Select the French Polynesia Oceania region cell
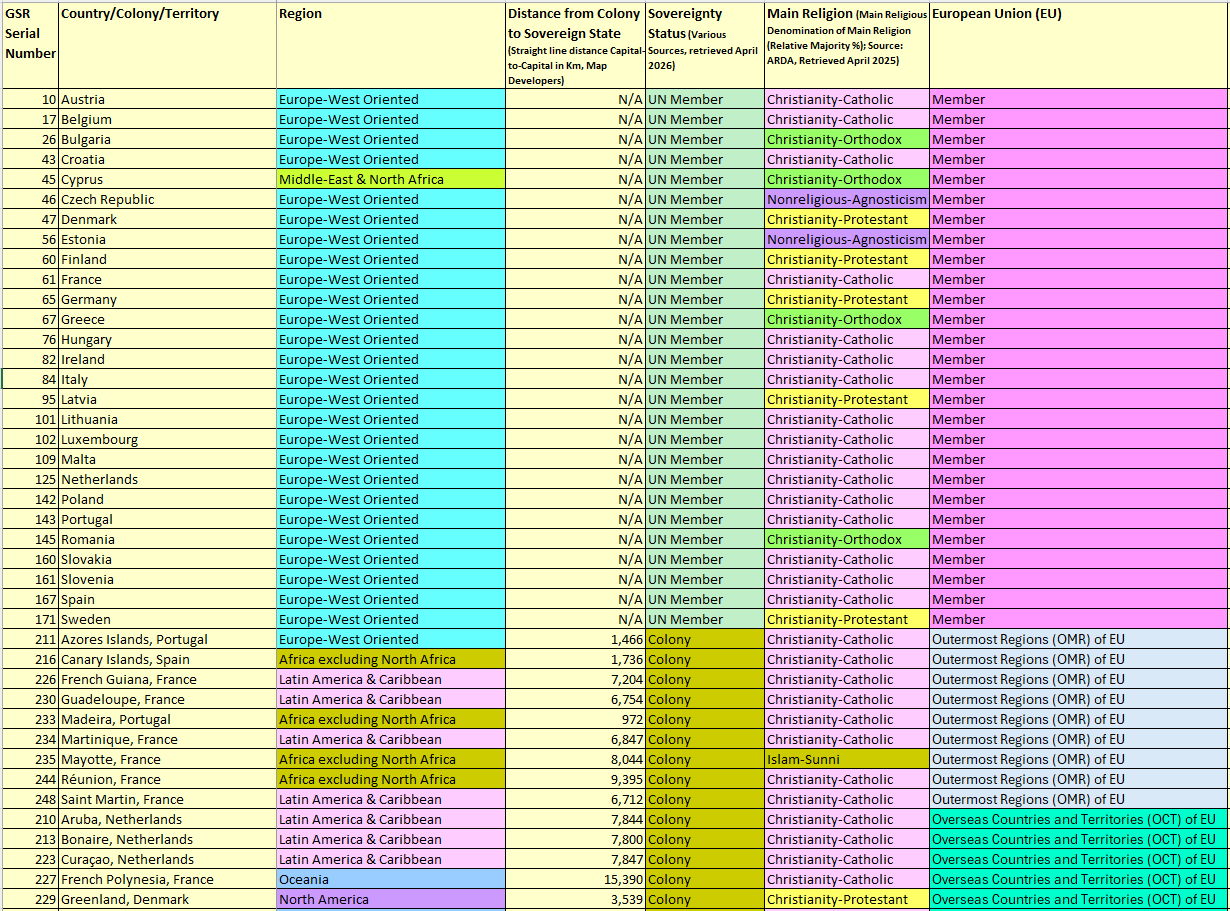The width and height of the screenshot is (1230, 911). (x=391, y=879)
